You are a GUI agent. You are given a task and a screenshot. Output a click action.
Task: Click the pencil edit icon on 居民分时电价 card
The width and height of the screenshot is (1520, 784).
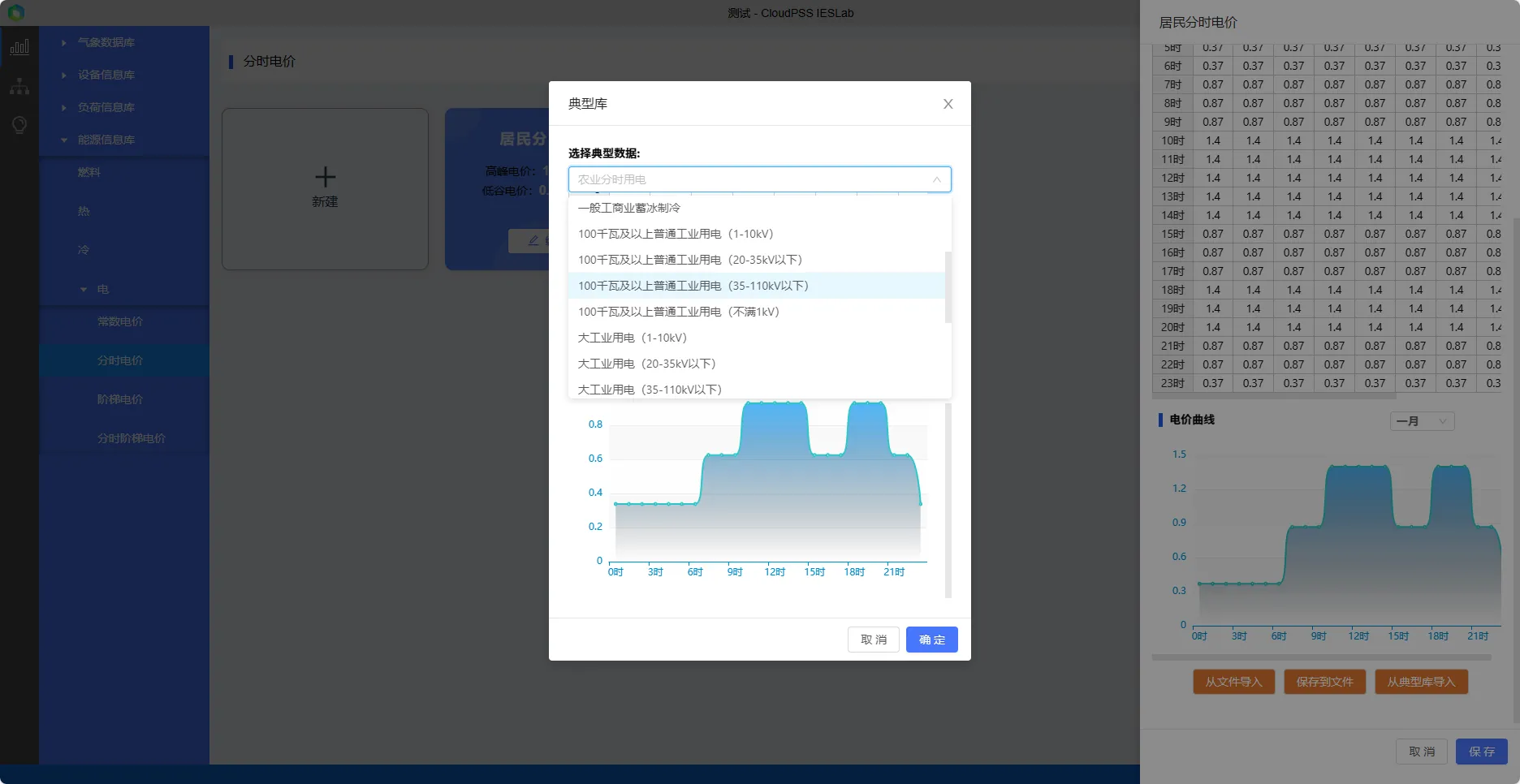(533, 240)
